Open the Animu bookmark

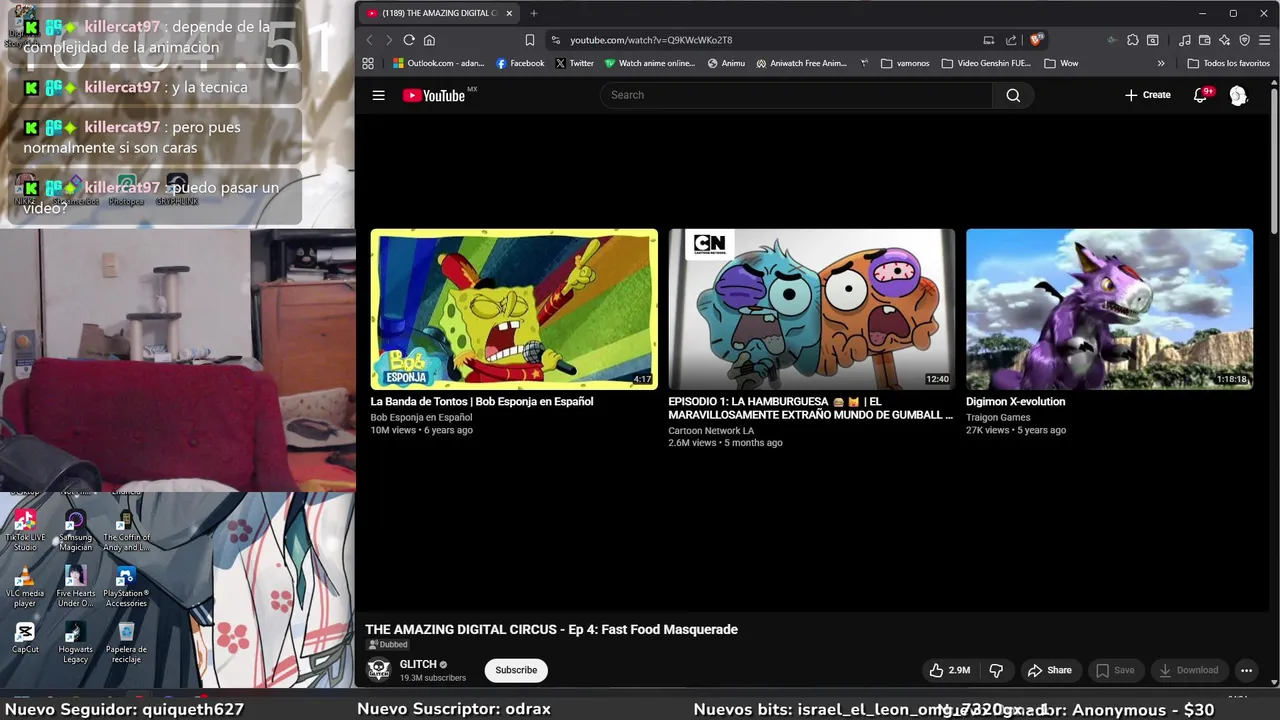726,63
